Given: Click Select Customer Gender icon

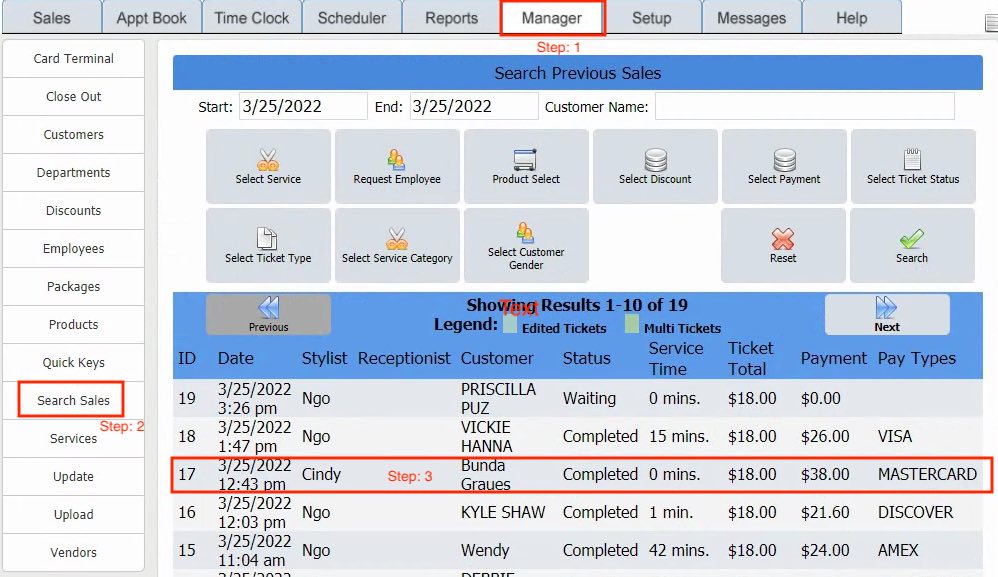Looking at the screenshot, I should 526,234.
